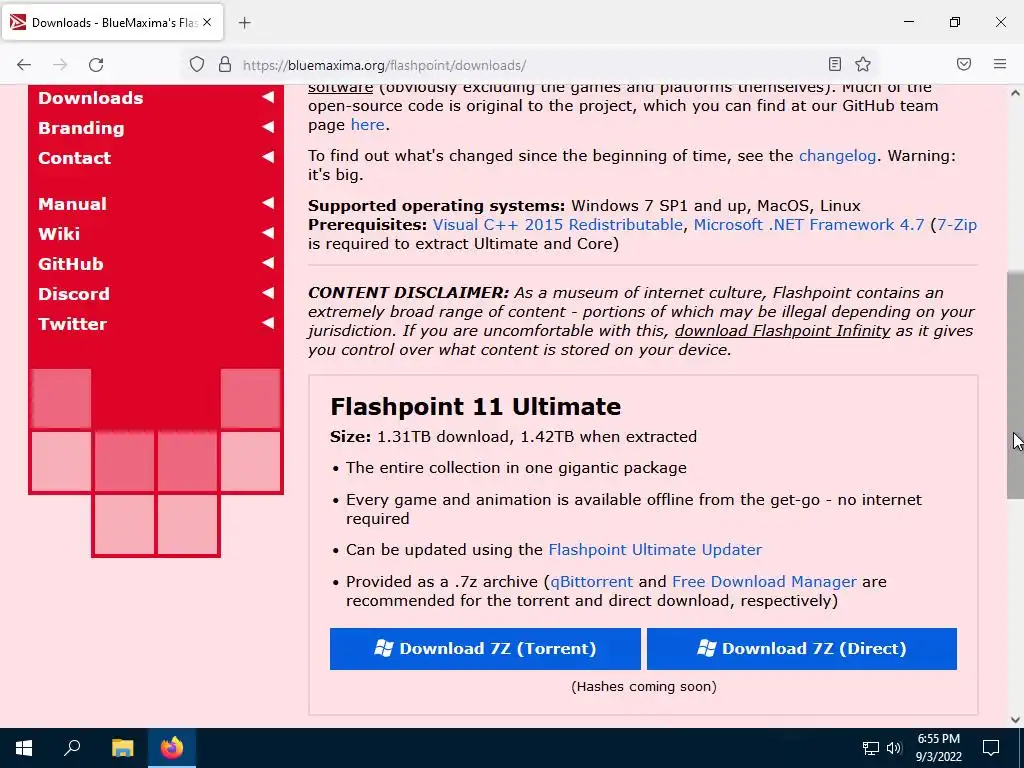Screen dimensions: 1024x768
Task: Follow the 'here' GitHub team link
Action: 368,125
